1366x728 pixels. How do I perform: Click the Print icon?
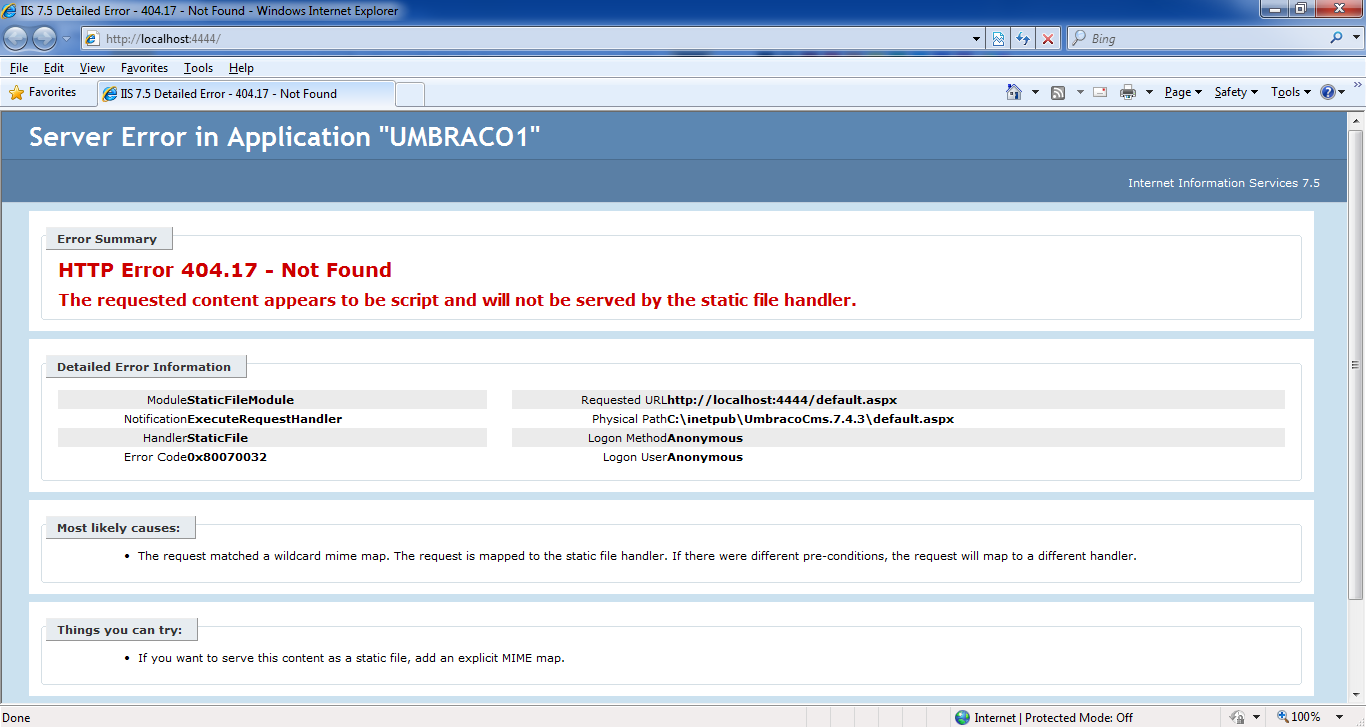pos(1128,92)
